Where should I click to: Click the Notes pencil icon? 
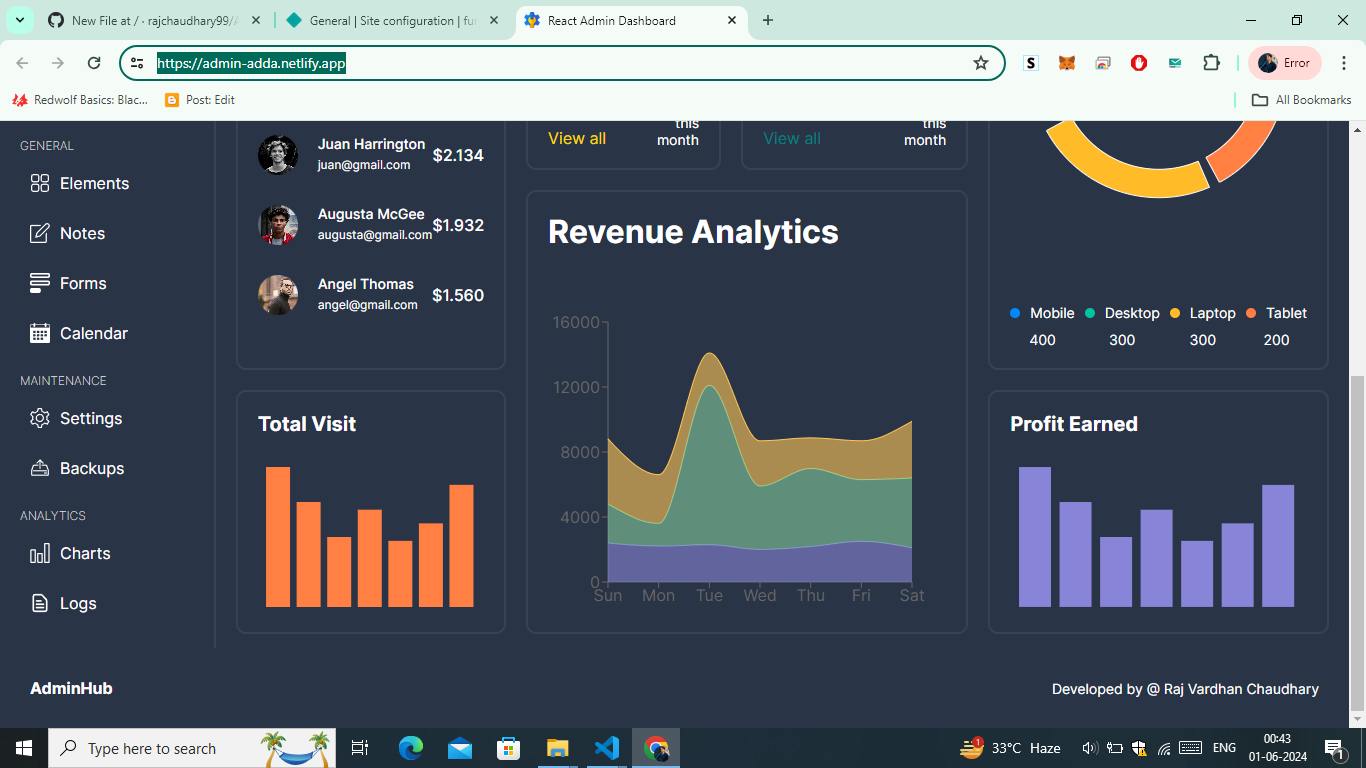tap(40, 234)
